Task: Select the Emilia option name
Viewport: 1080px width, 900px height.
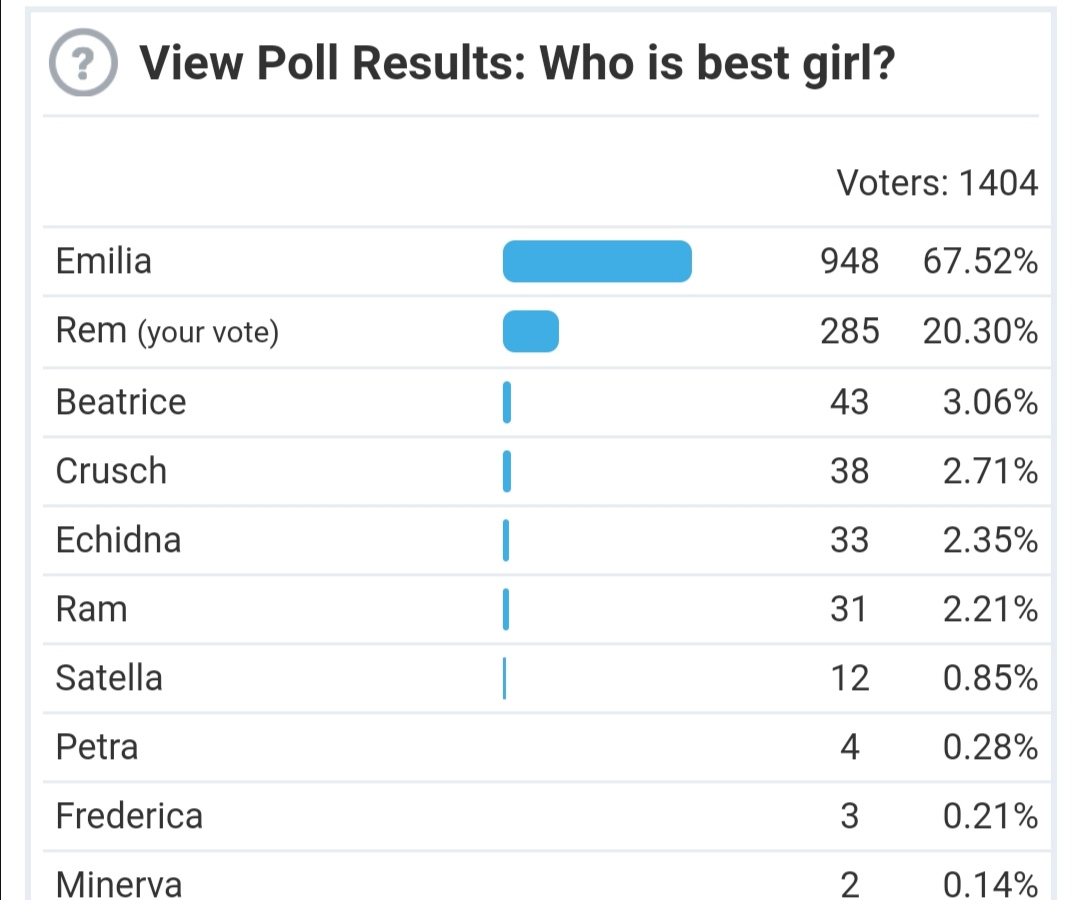Action: tap(104, 262)
